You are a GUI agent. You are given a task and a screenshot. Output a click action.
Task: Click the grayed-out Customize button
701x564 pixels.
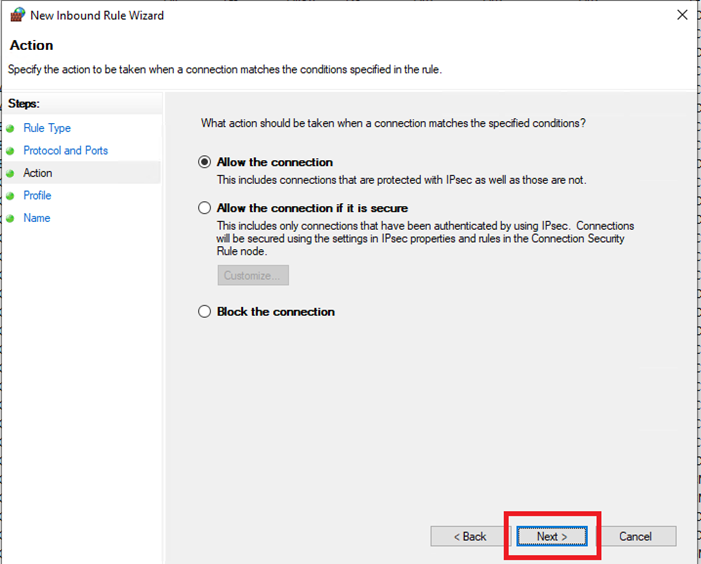[253, 275]
